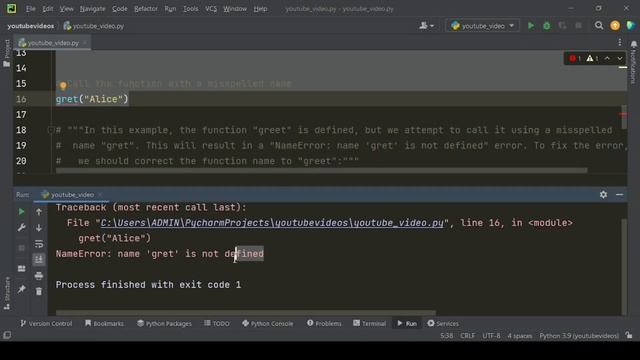Open Terminal tool window
Screen dimensions: 640x360
[369, 323]
